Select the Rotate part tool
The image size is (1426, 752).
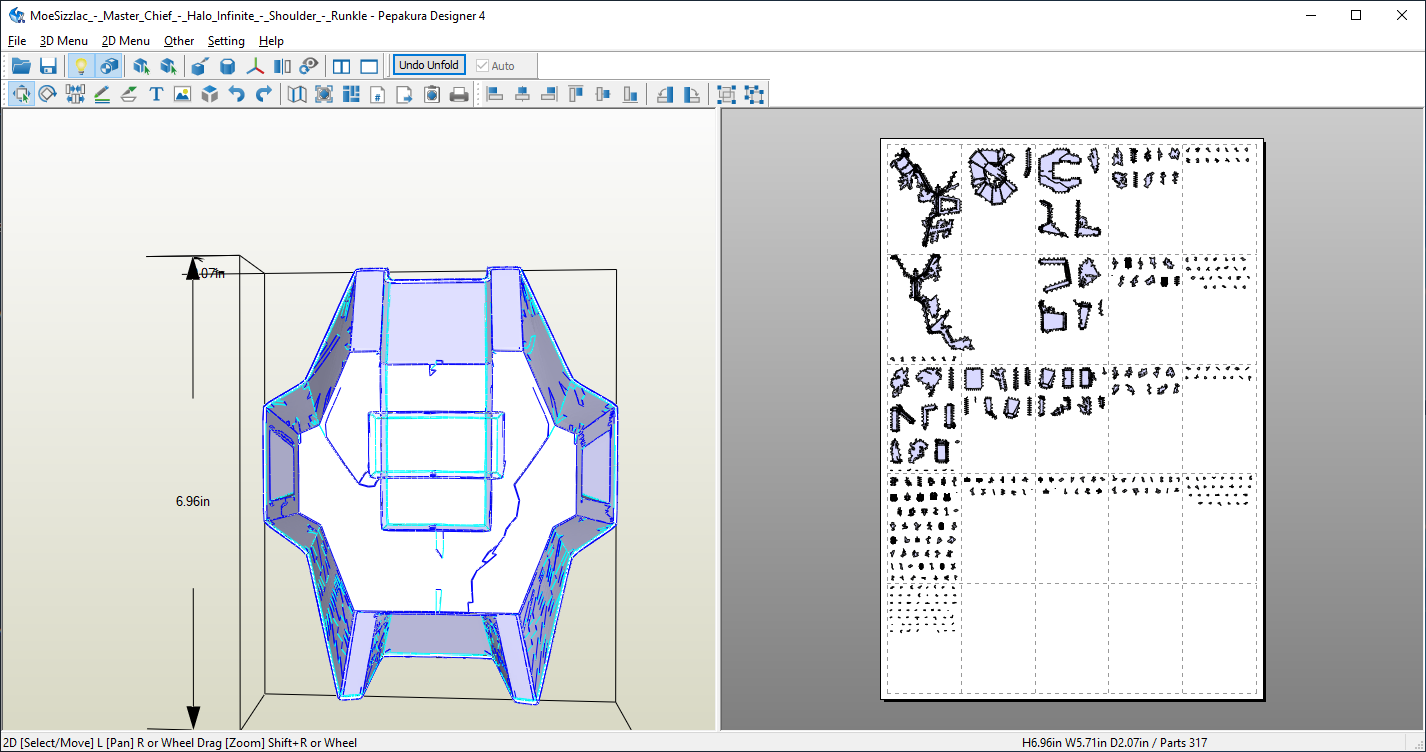tap(47, 94)
